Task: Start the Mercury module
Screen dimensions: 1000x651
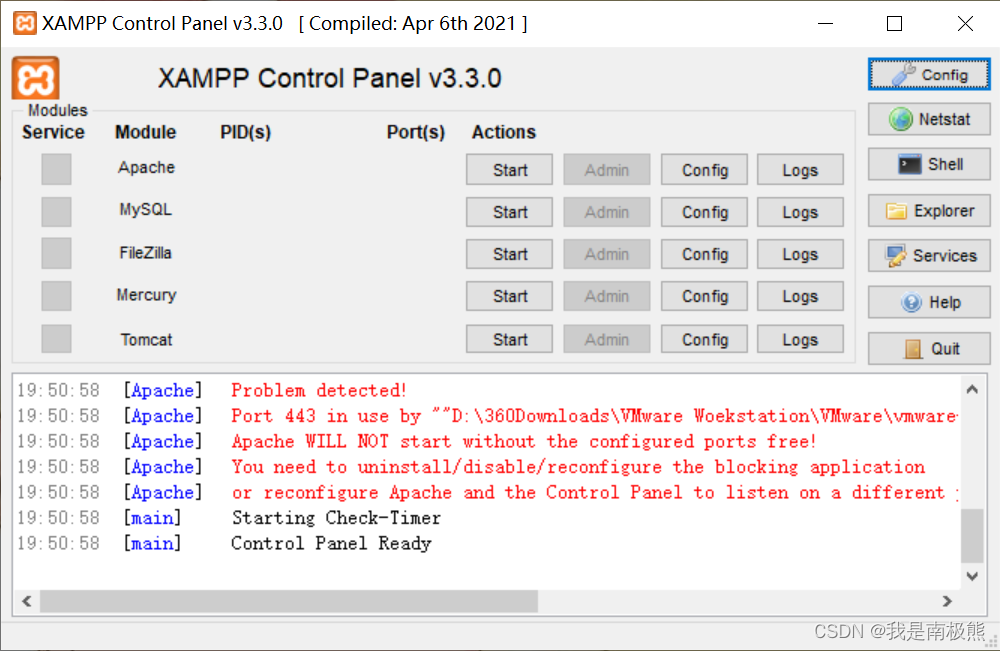Action: pyautogui.click(x=510, y=296)
